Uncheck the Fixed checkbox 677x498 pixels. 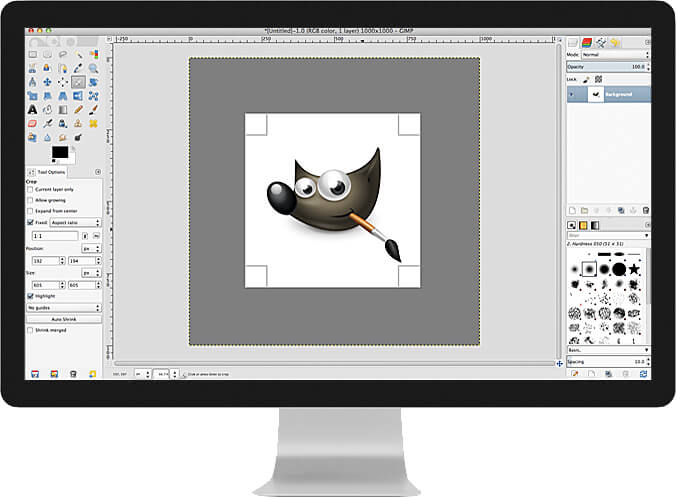[30, 222]
